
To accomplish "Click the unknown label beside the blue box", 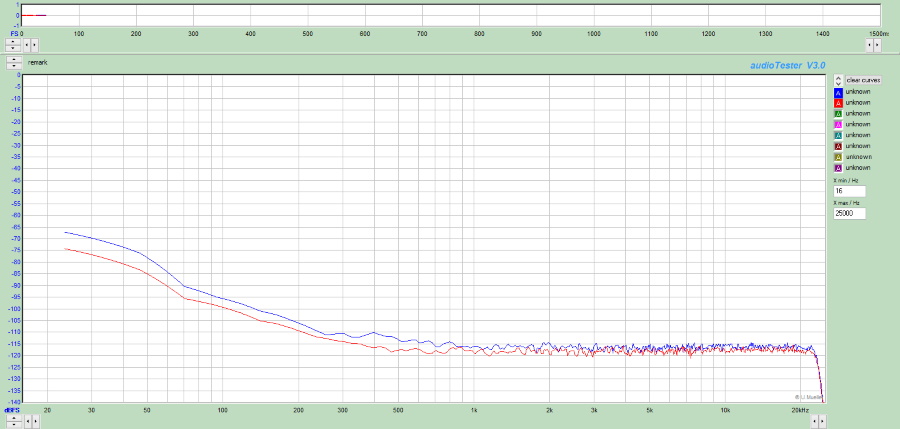I will [x=858, y=92].
